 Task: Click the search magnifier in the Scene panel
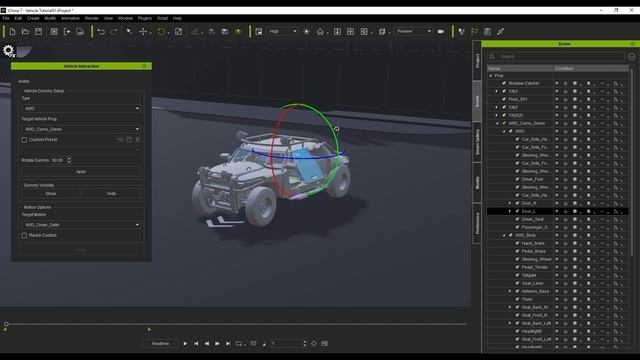pos(492,57)
